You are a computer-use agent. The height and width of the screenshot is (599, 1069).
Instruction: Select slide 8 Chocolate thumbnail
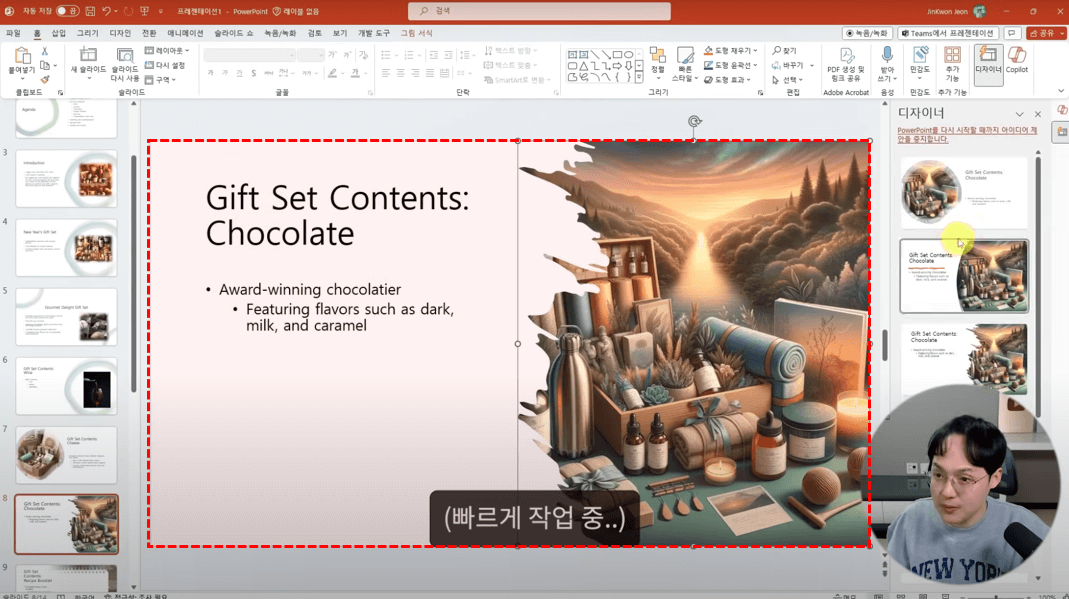tap(66, 524)
